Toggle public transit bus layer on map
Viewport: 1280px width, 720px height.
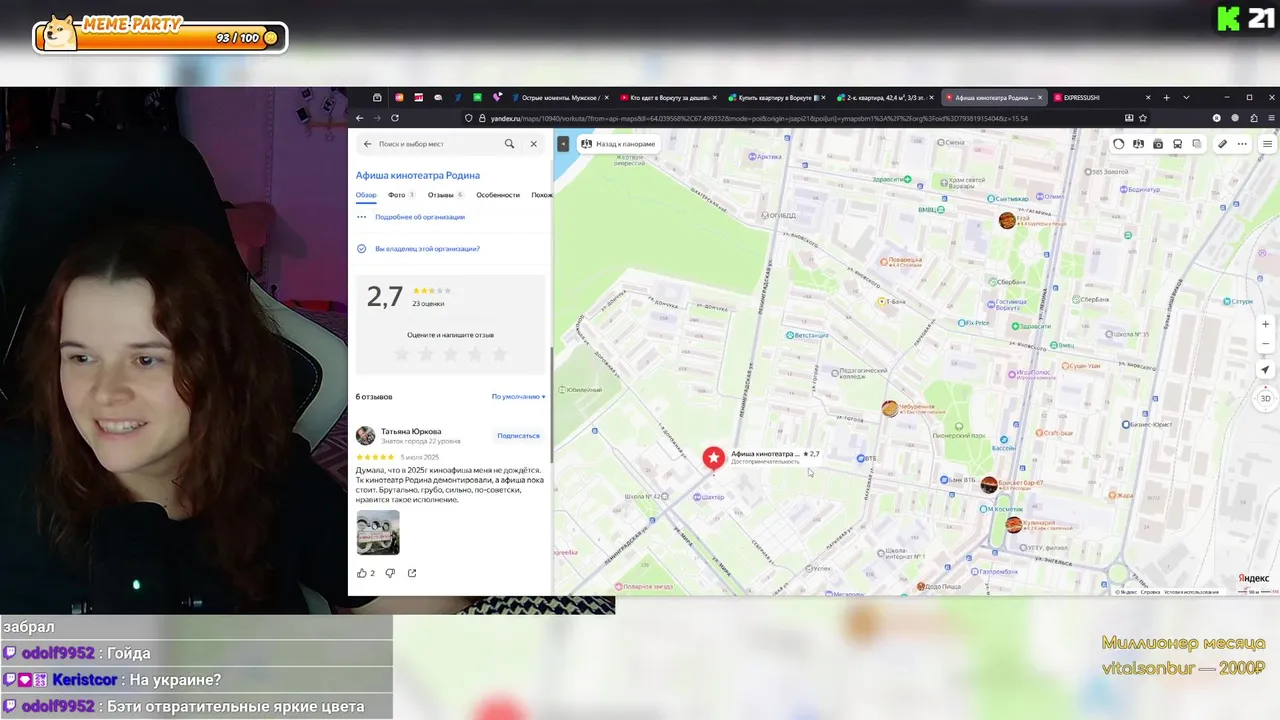click(1177, 144)
